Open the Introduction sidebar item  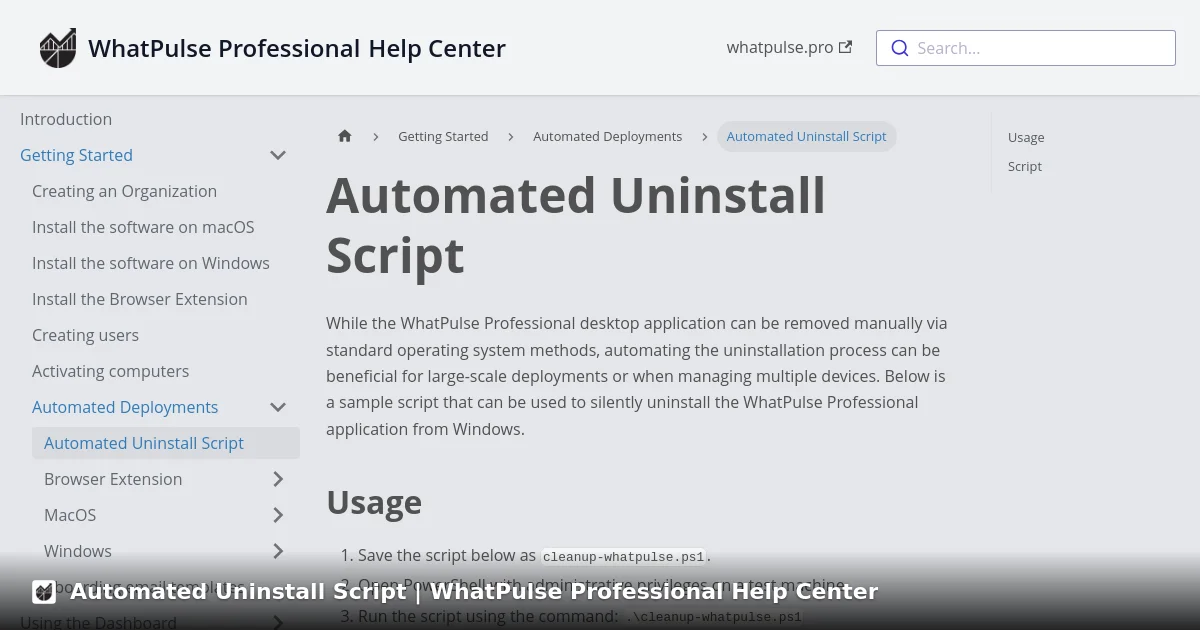coord(66,119)
